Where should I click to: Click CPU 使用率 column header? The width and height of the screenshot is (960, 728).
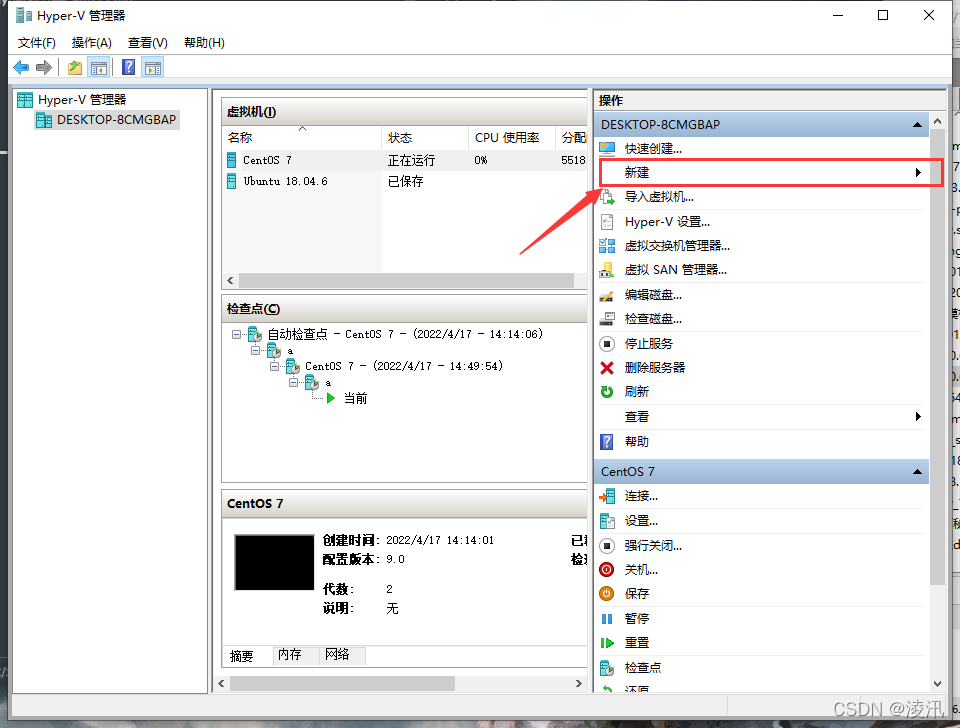tap(512, 138)
